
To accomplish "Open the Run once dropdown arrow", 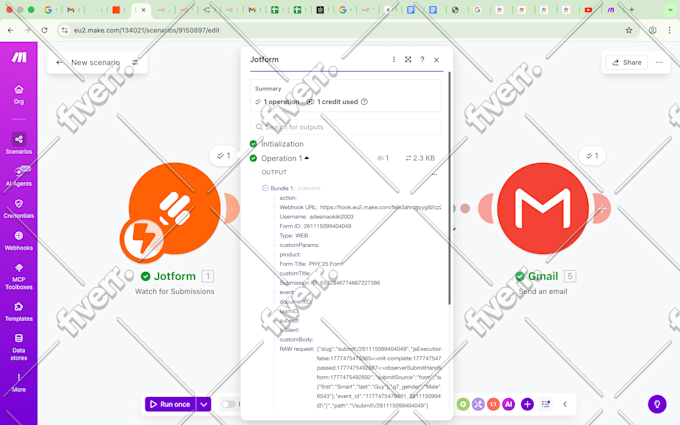I will click(x=204, y=404).
